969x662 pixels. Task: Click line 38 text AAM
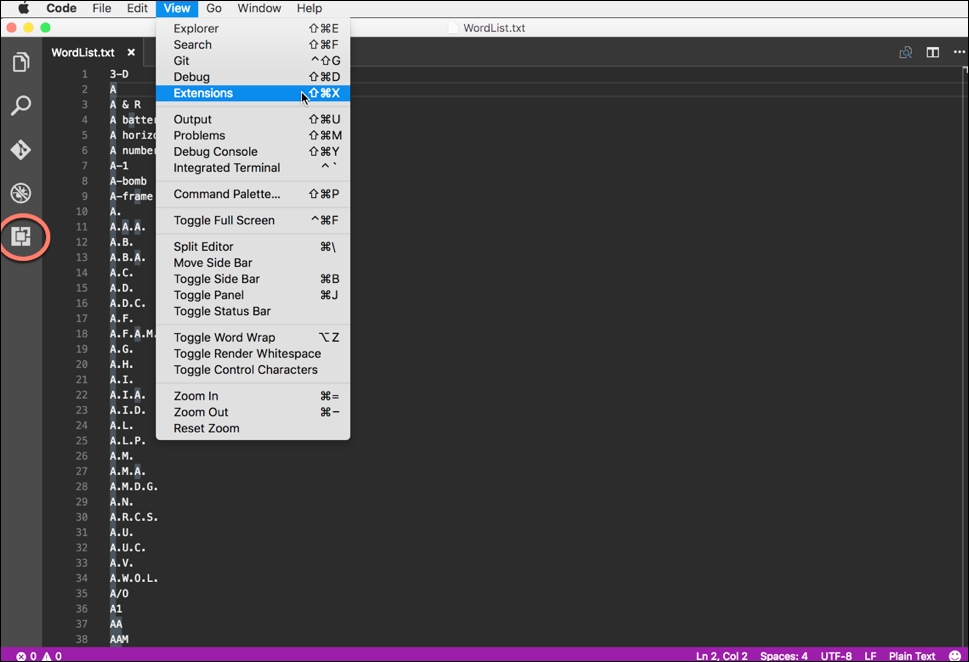pos(119,639)
